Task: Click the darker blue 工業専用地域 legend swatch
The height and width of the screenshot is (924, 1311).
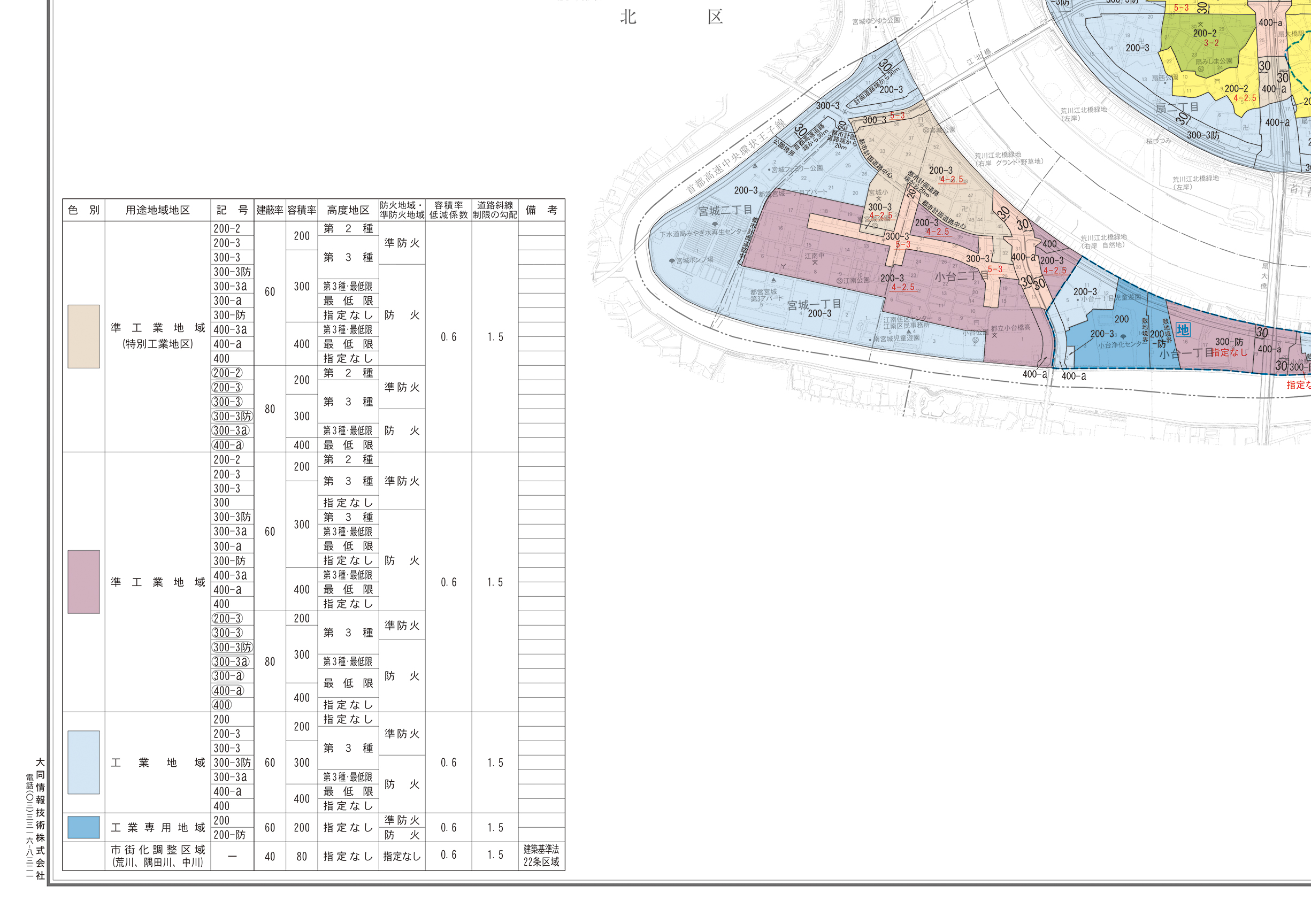Action: tap(83, 827)
